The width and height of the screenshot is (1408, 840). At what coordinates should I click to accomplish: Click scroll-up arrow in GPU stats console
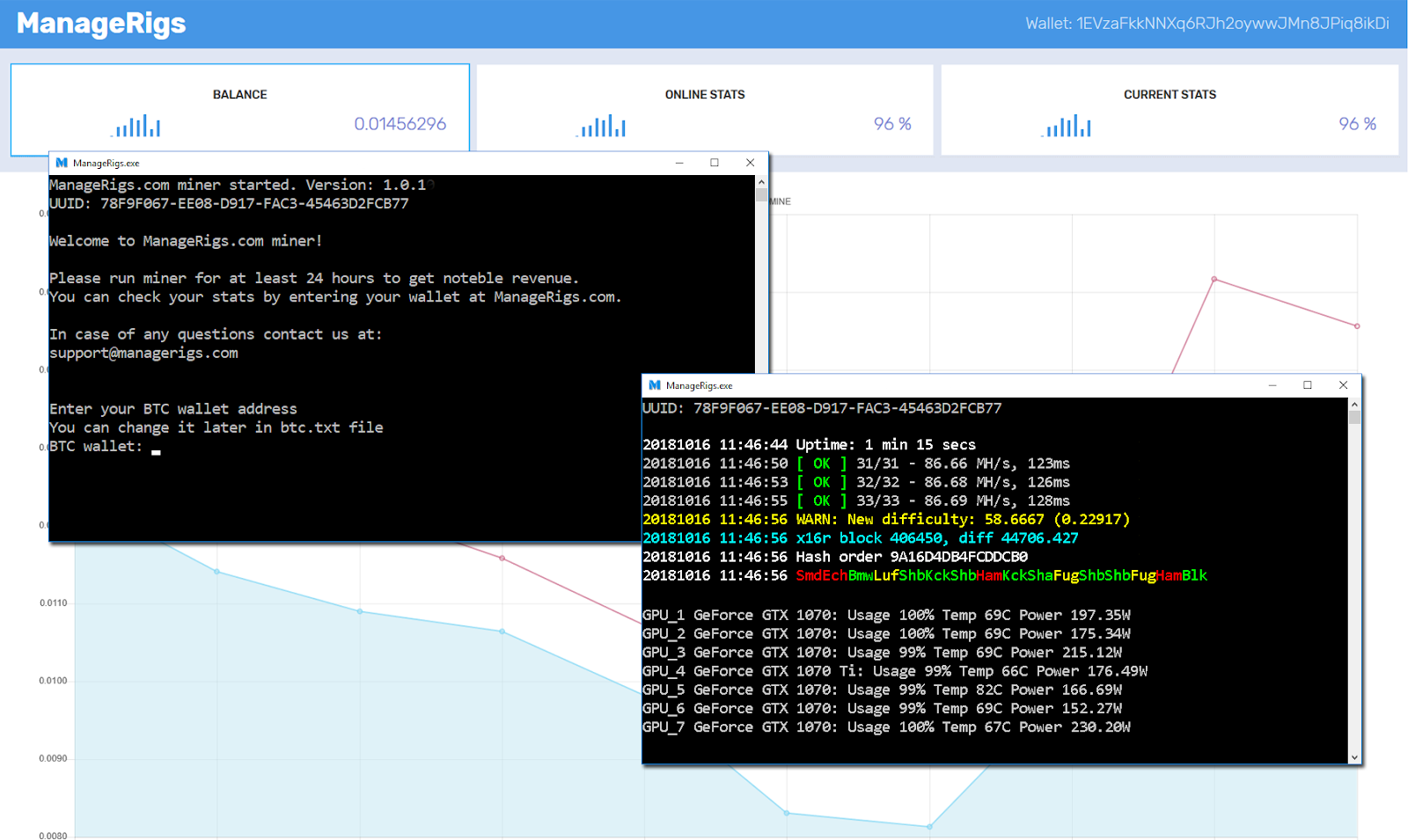[1354, 405]
